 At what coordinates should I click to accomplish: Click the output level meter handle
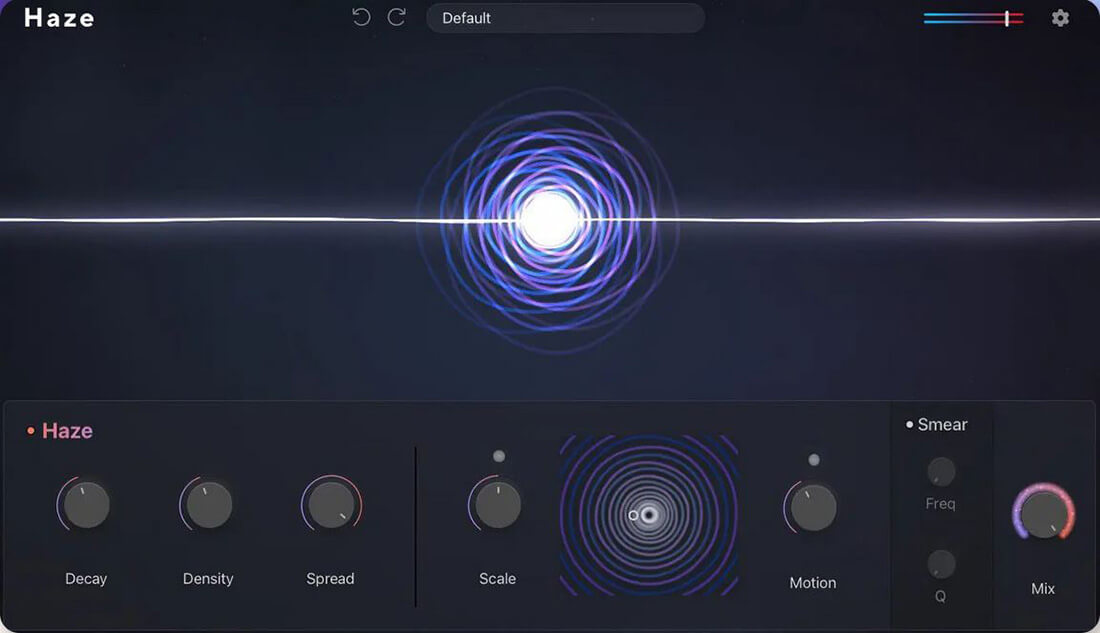[1007, 17]
